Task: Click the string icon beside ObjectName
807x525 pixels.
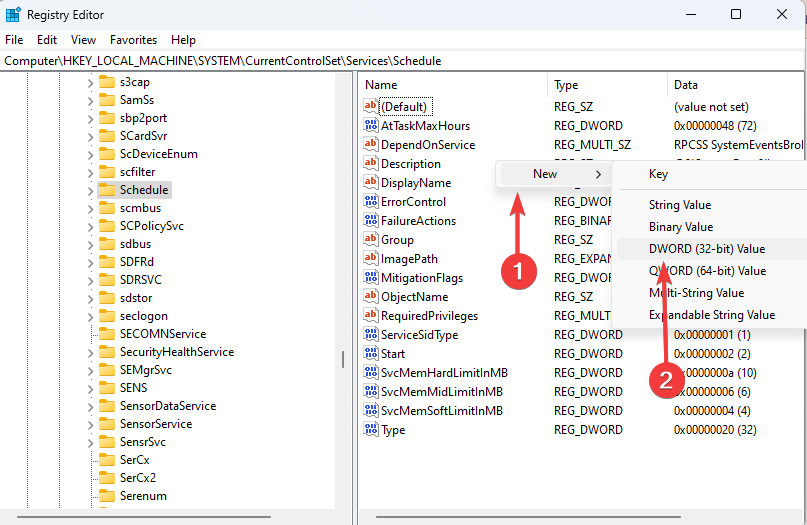Action: pyautogui.click(x=371, y=296)
